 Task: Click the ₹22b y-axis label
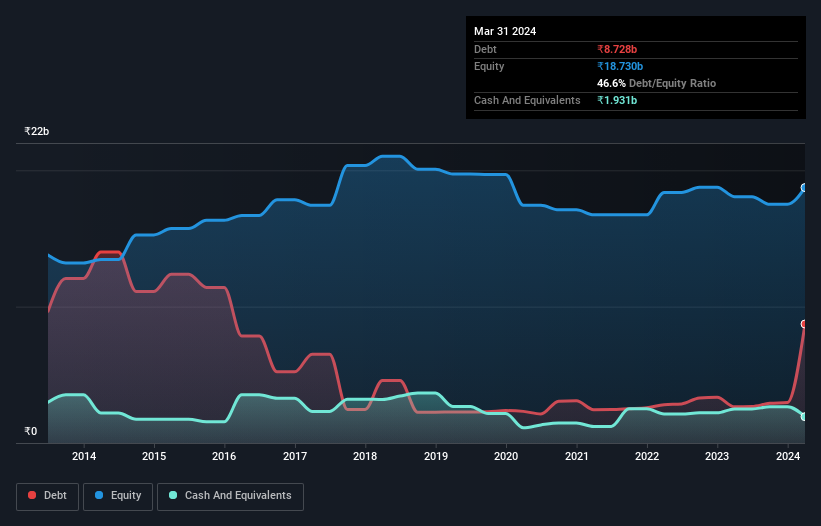point(37,131)
